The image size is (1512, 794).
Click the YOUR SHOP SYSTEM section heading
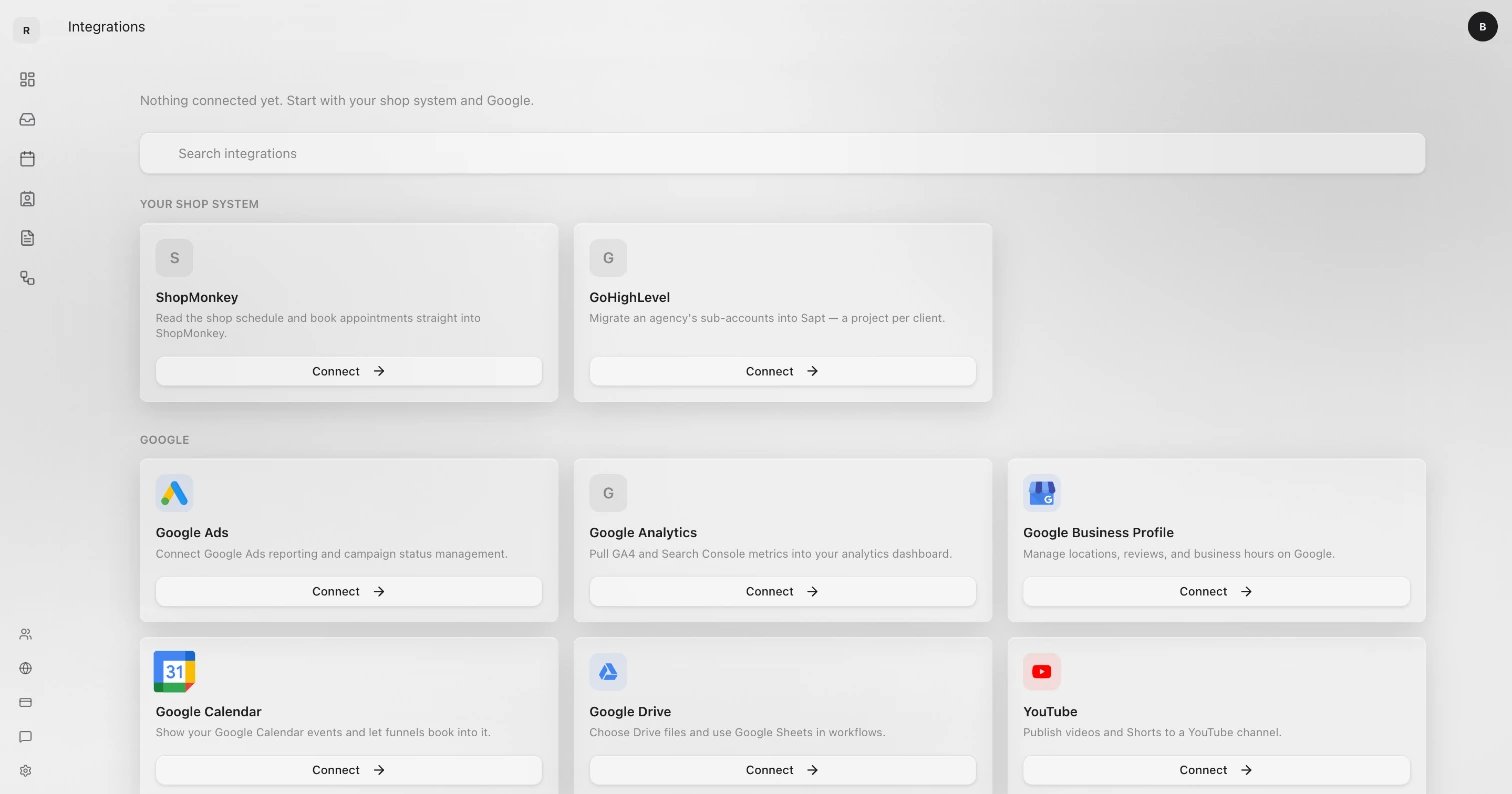199,204
